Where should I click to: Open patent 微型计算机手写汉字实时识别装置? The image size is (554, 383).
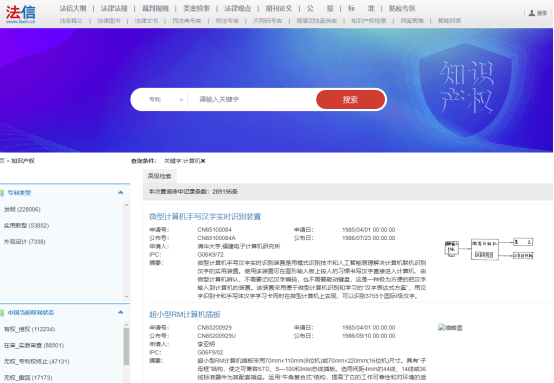(x=205, y=217)
